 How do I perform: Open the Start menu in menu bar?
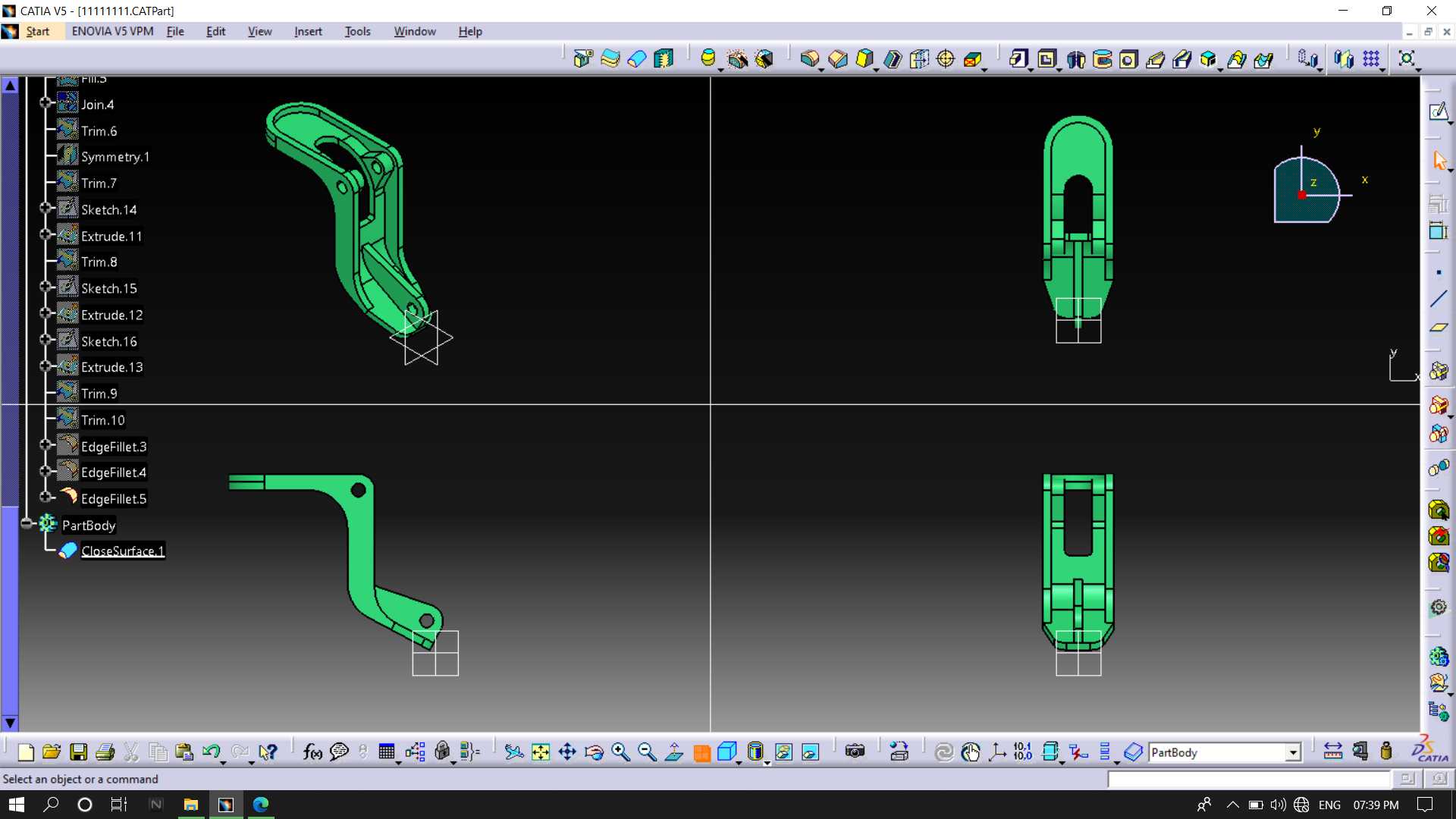[x=37, y=31]
